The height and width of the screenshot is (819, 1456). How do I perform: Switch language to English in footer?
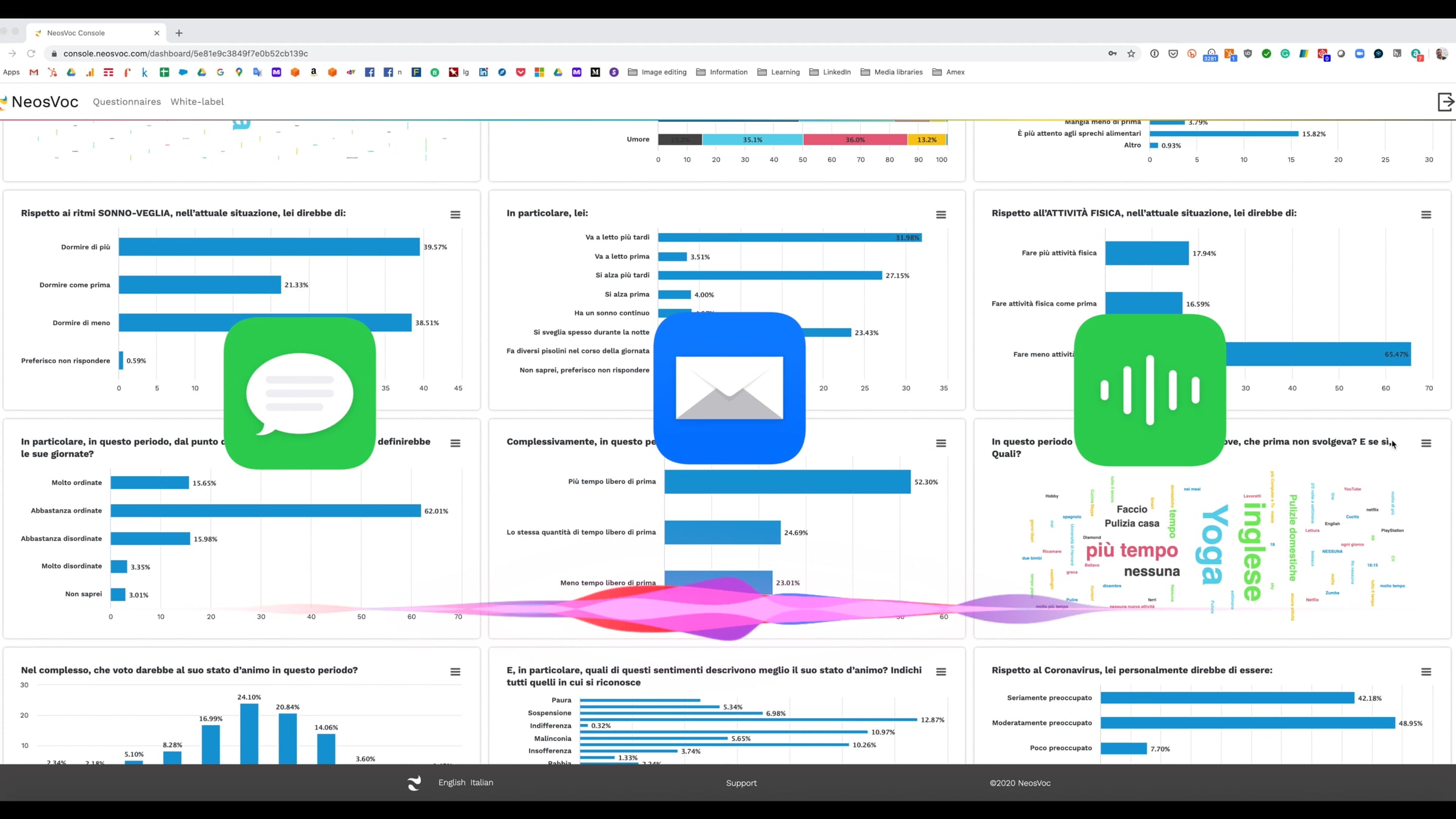click(452, 783)
